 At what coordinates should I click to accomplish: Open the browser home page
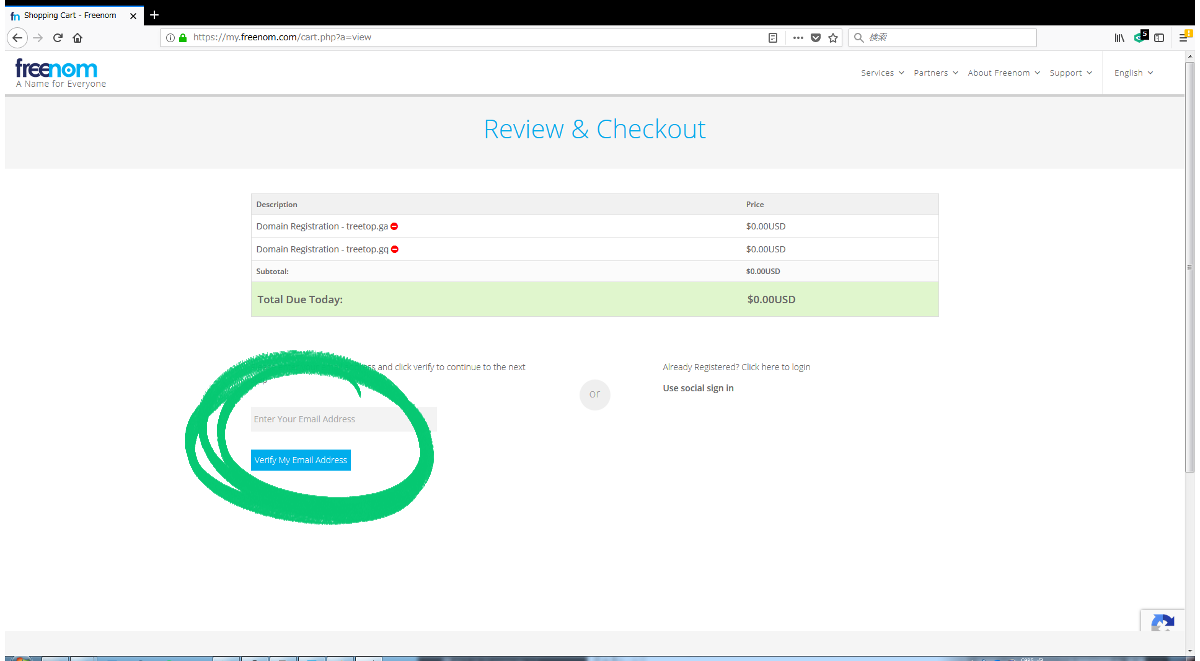[x=77, y=37]
